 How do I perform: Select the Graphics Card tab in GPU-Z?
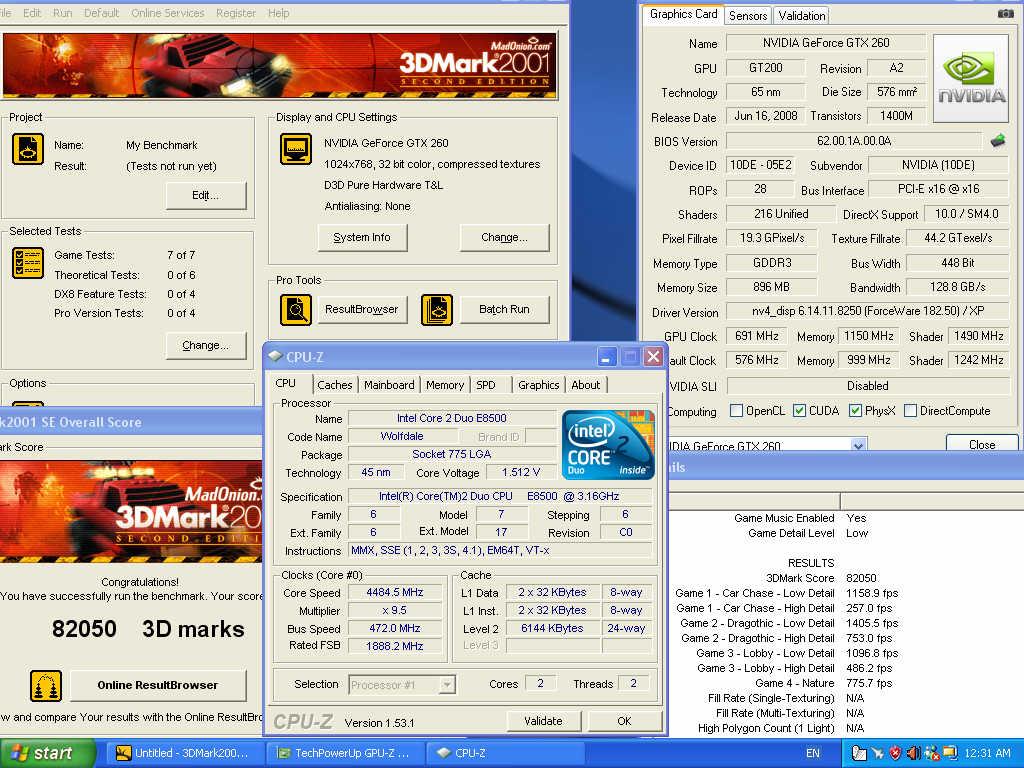683,14
